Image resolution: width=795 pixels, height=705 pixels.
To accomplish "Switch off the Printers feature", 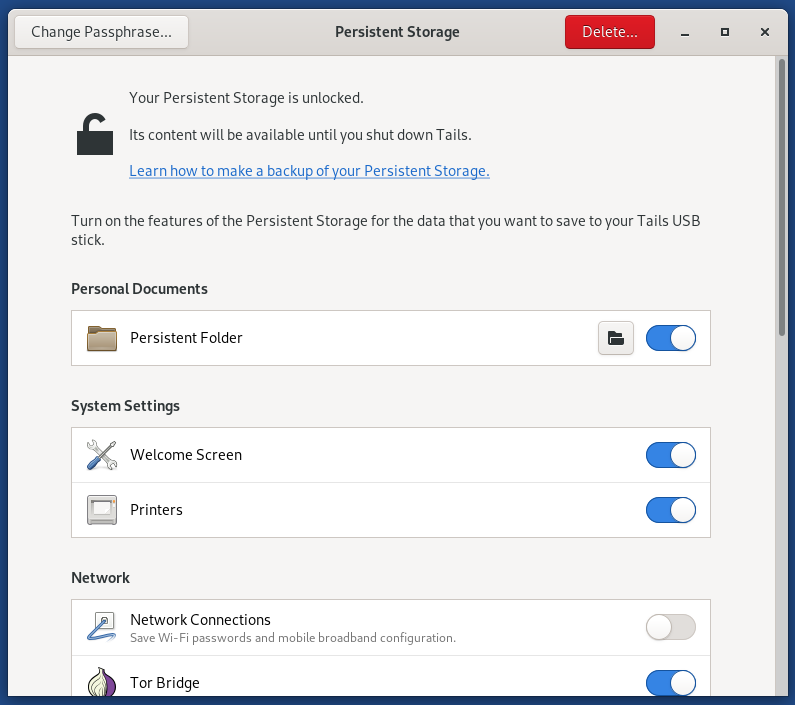I will [671, 510].
